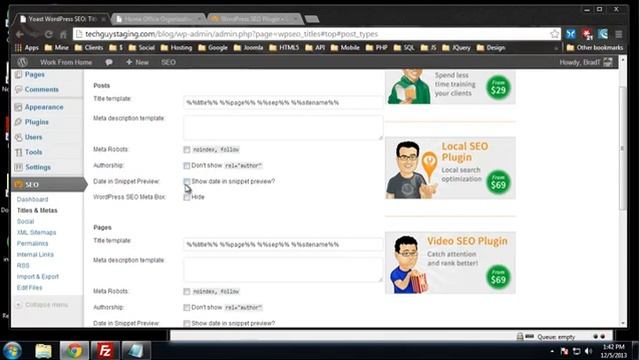Open File Explorer from the taskbar
Viewport: 640px width, 360px height.
[43, 351]
